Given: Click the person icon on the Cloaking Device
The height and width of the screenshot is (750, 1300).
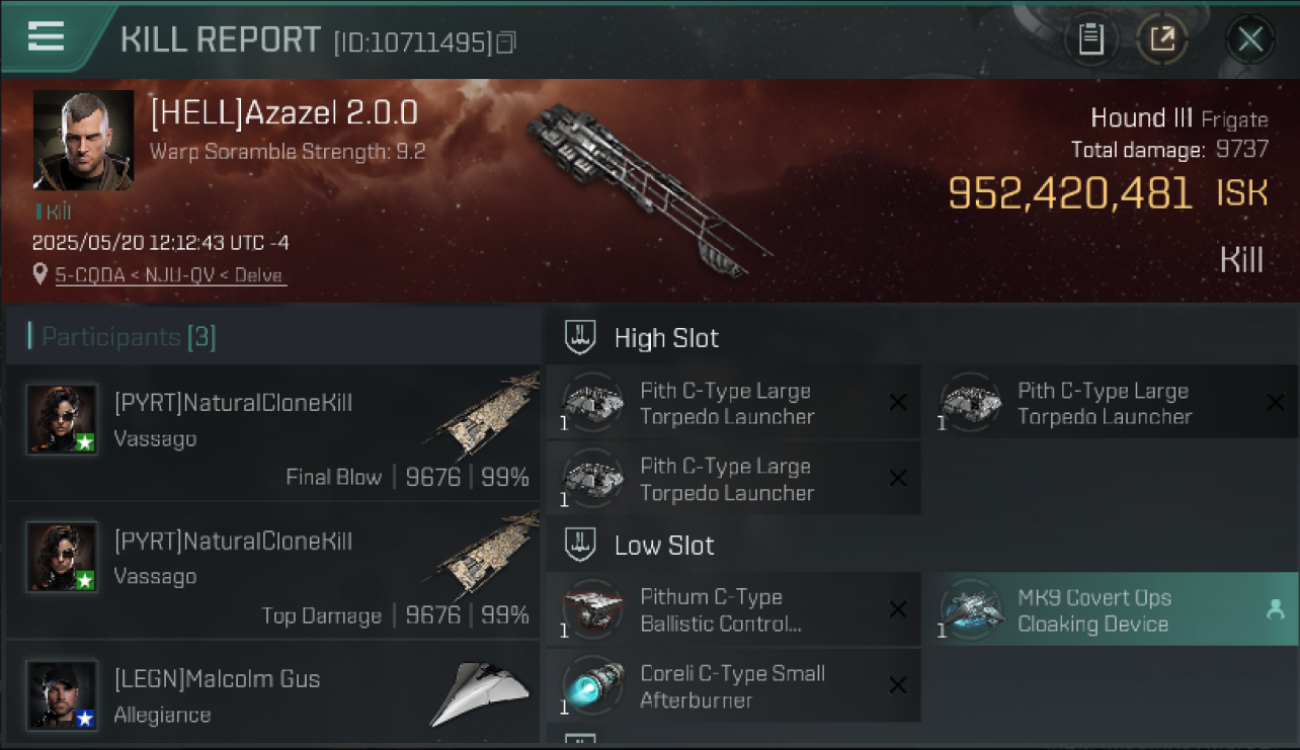Looking at the screenshot, I should [1275, 610].
